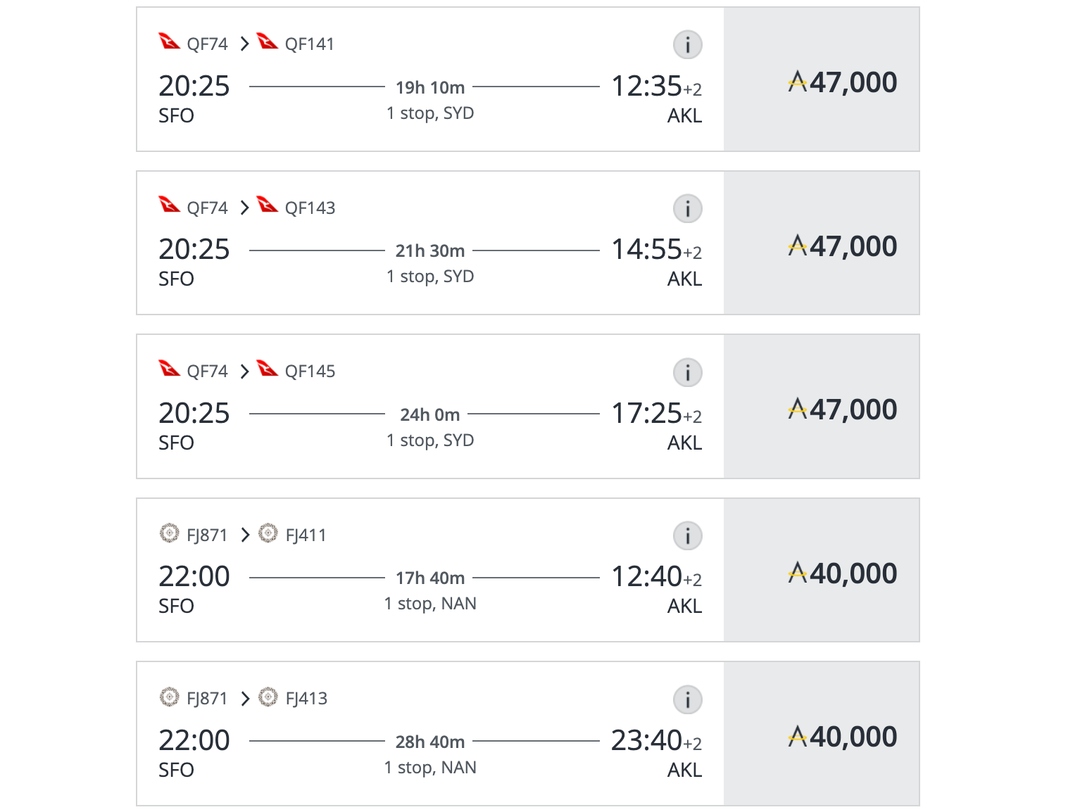Open the info icon for the FJ411 connection
Image resolution: width=1080 pixels, height=812 pixels.
point(687,536)
